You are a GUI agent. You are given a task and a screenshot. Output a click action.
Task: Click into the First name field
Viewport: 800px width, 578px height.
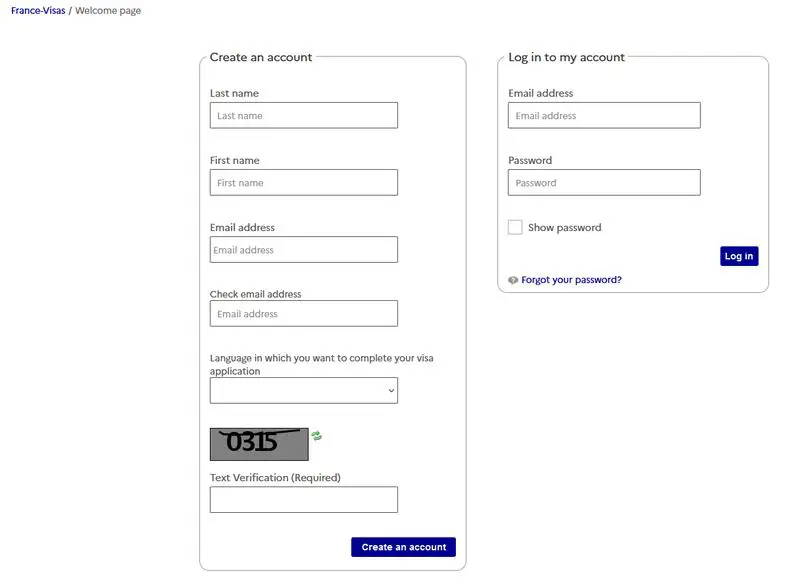point(304,183)
